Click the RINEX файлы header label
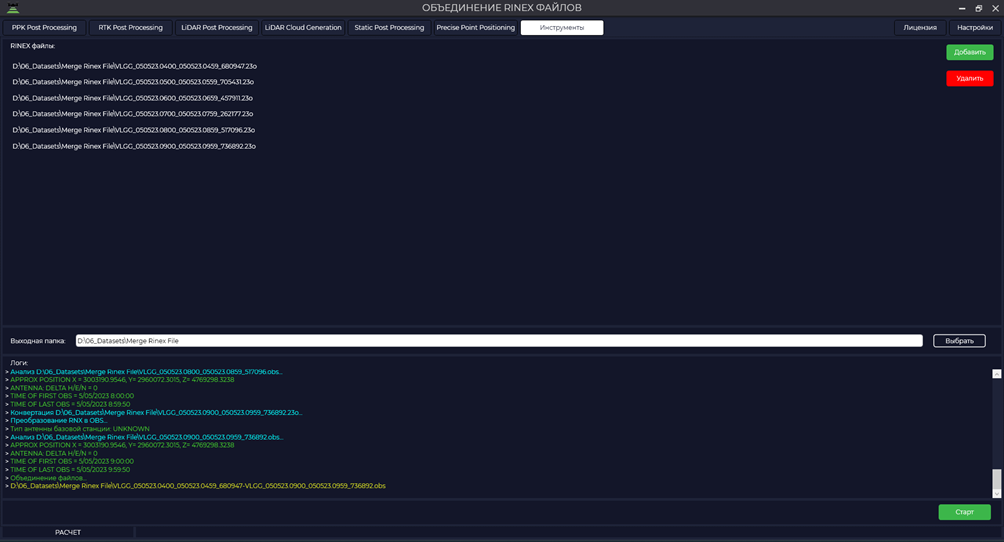 [x=33, y=46]
